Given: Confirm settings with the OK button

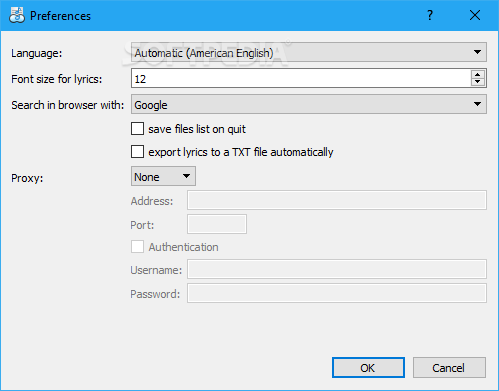Looking at the screenshot, I should point(368,368).
